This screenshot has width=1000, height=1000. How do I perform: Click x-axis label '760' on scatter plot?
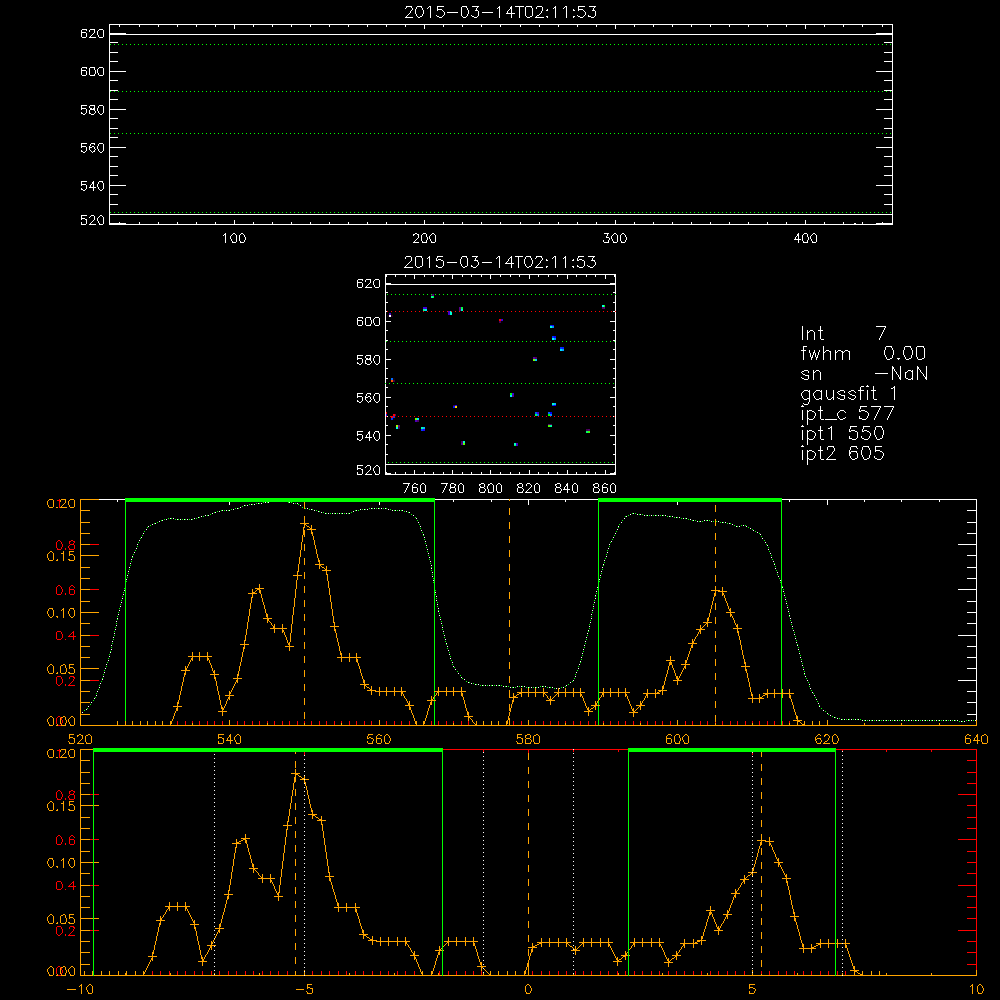click(415, 489)
